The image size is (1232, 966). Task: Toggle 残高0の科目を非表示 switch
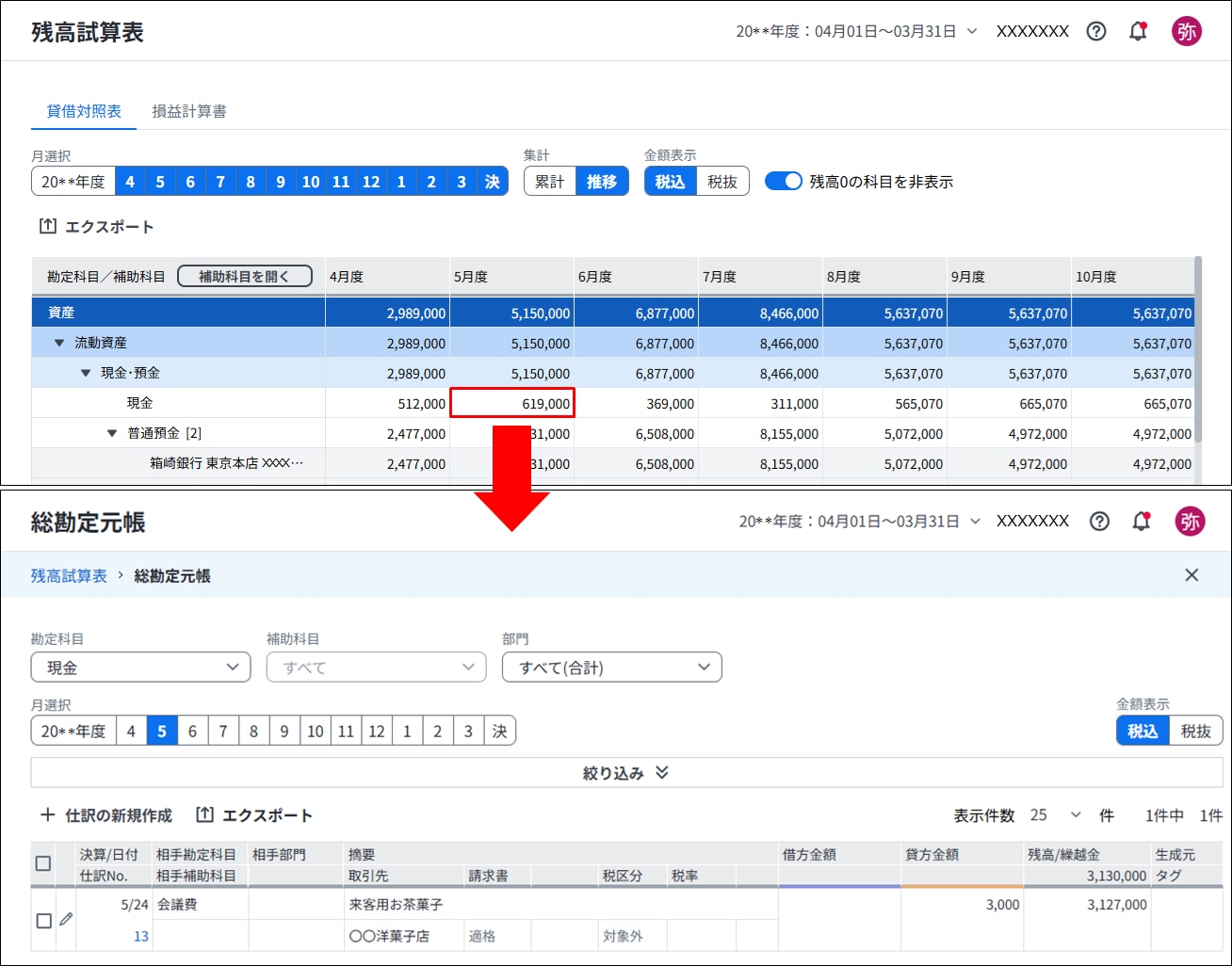[x=783, y=181]
